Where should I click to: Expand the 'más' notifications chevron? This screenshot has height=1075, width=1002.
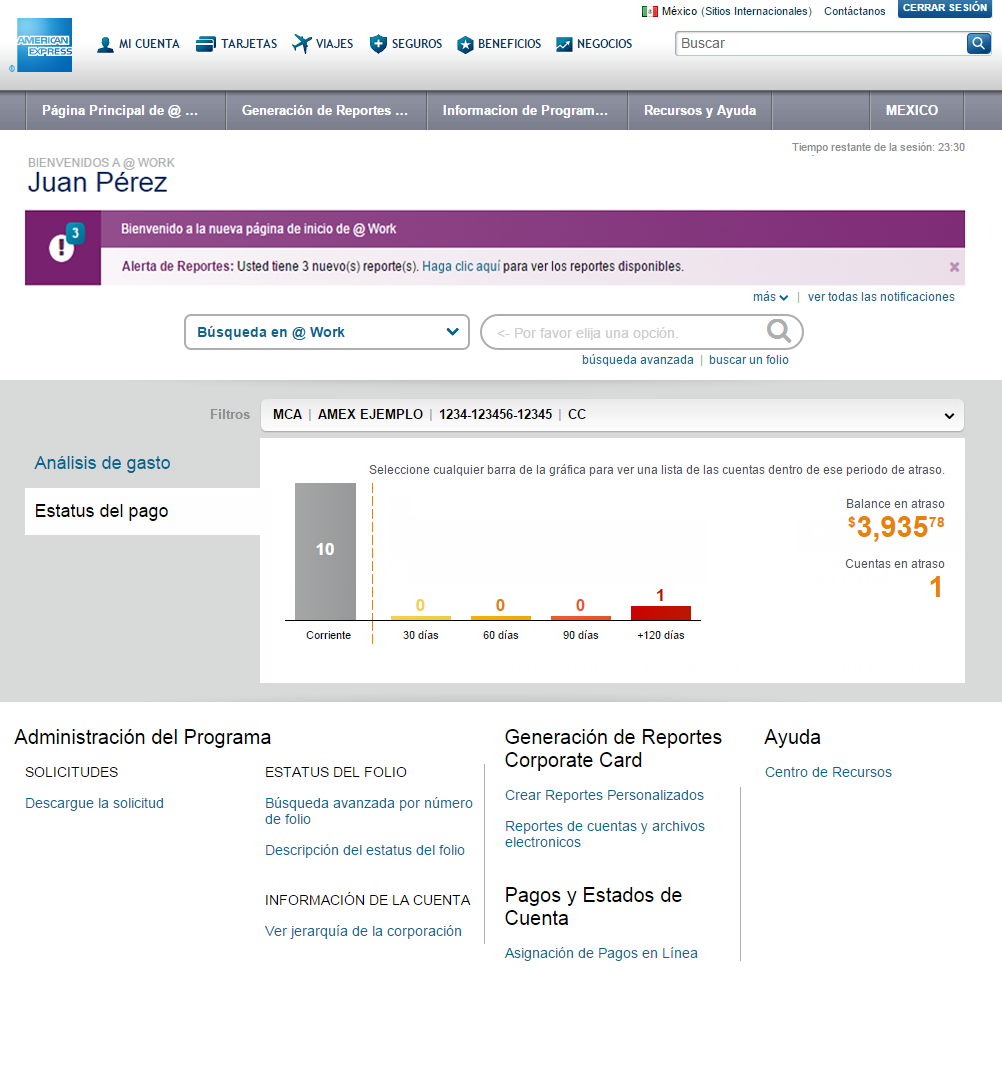pyautogui.click(x=783, y=298)
